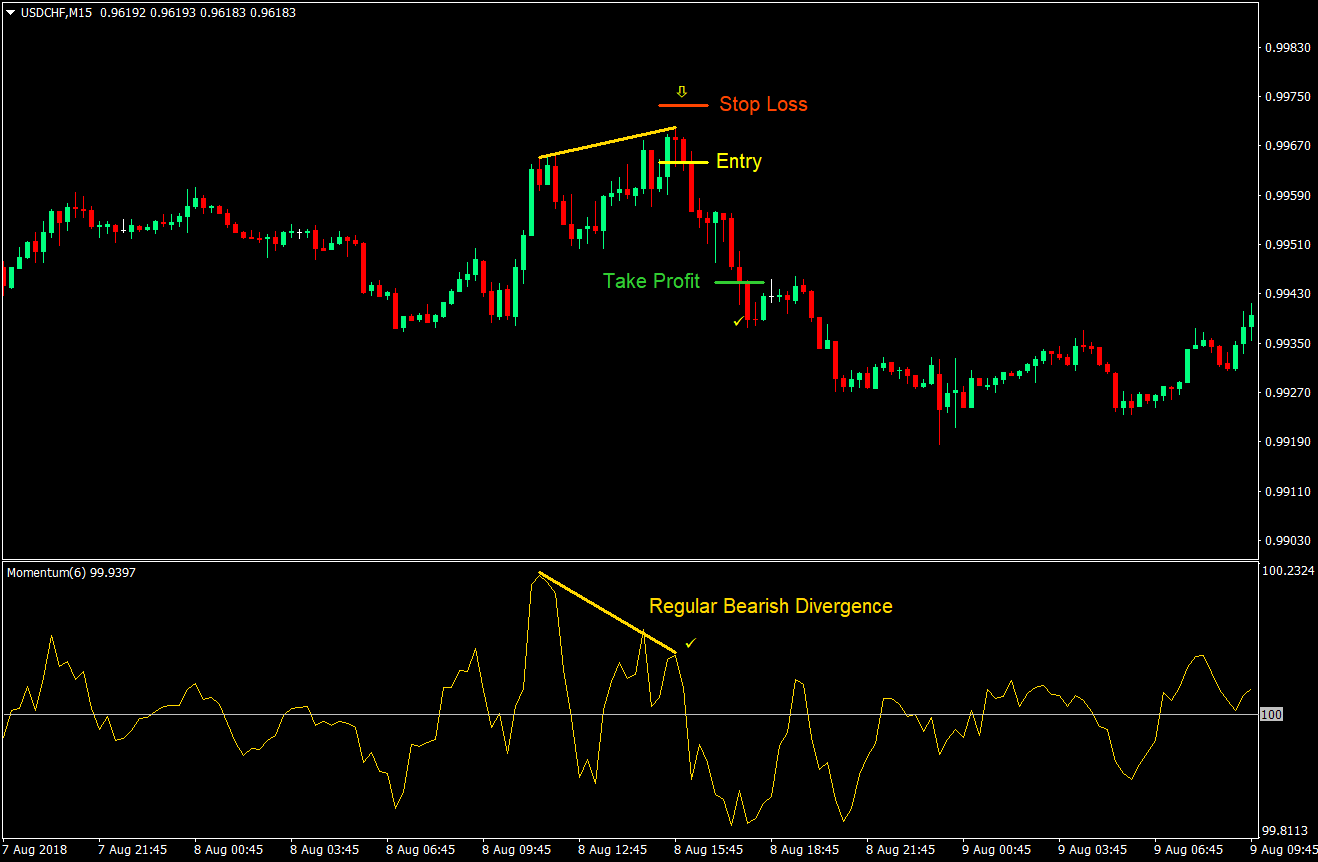Click the Entry text label
Screen dimensions: 1318x862
pos(738,162)
